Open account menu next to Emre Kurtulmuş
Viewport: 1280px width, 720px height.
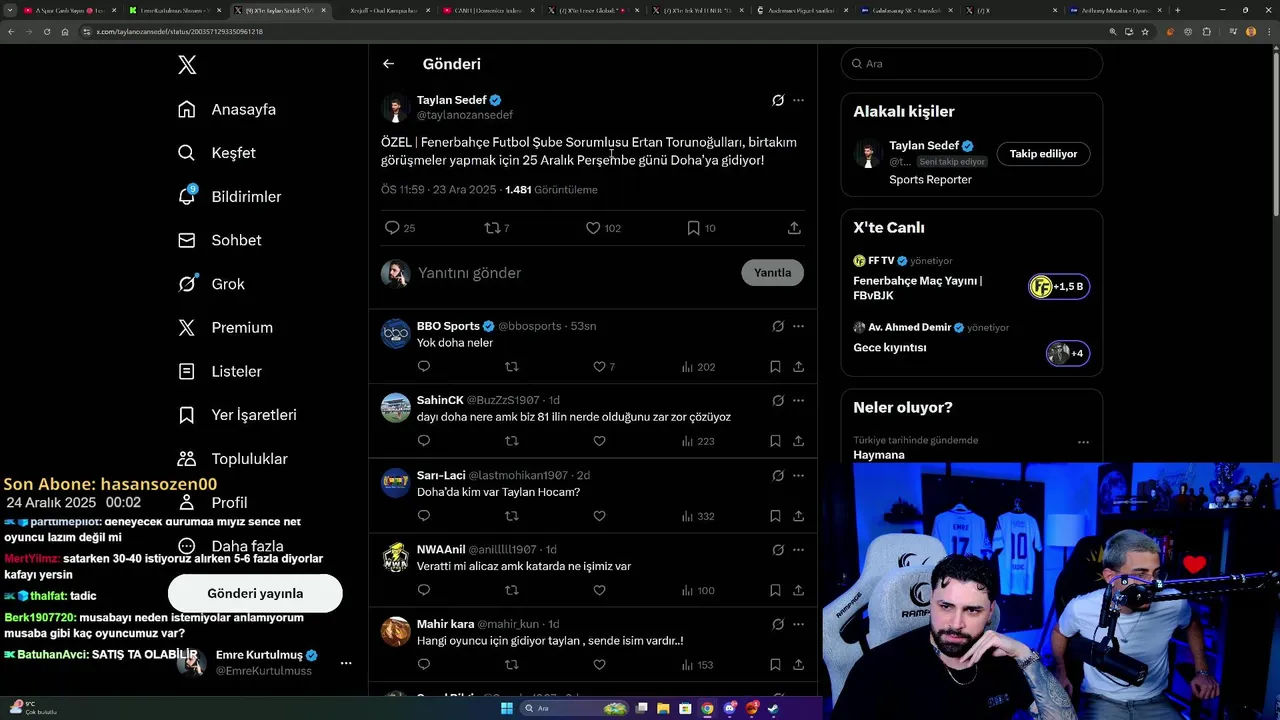pyautogui.click(x=346, y=663)
